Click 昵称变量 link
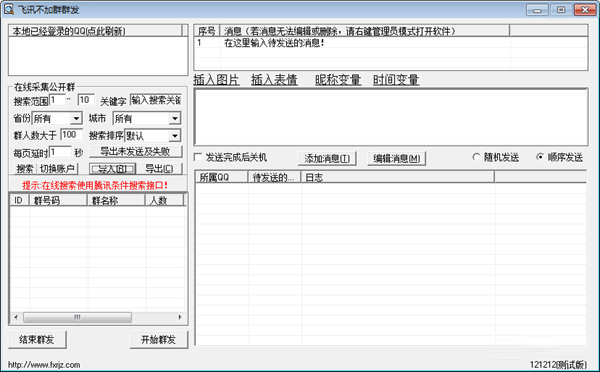The height and width of the screenshot is (372, 600). point(338,80)
